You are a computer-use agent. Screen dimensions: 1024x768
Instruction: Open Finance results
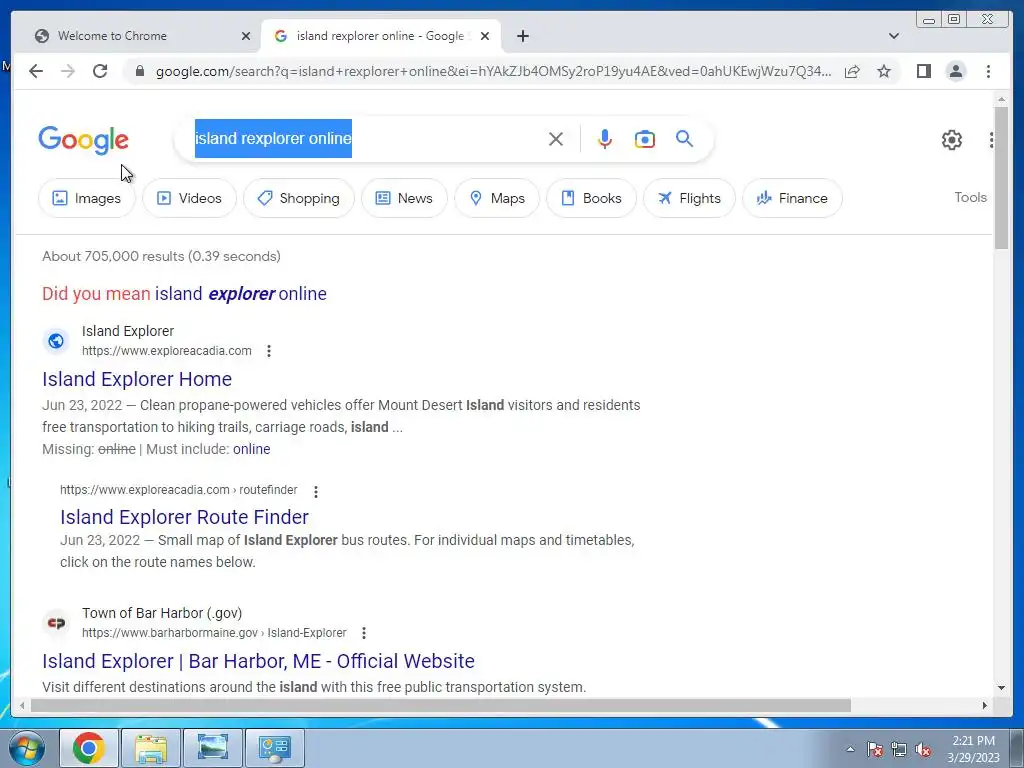tap(792, 198)
